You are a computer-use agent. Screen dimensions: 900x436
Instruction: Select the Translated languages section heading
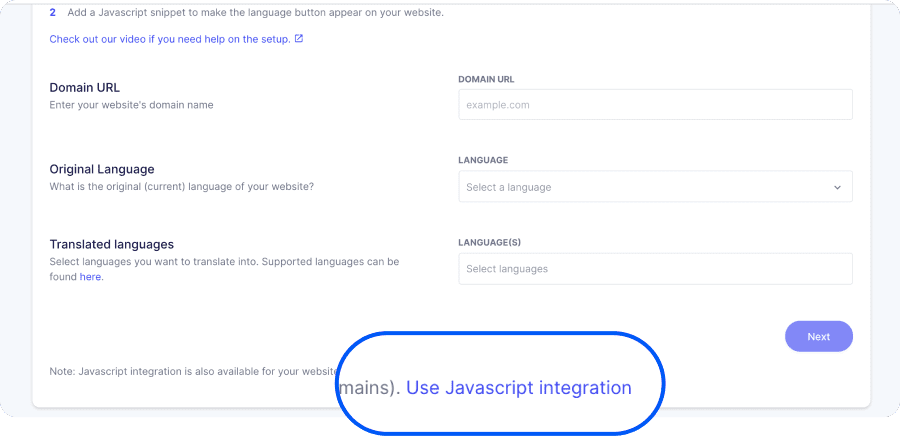(111, 244)
